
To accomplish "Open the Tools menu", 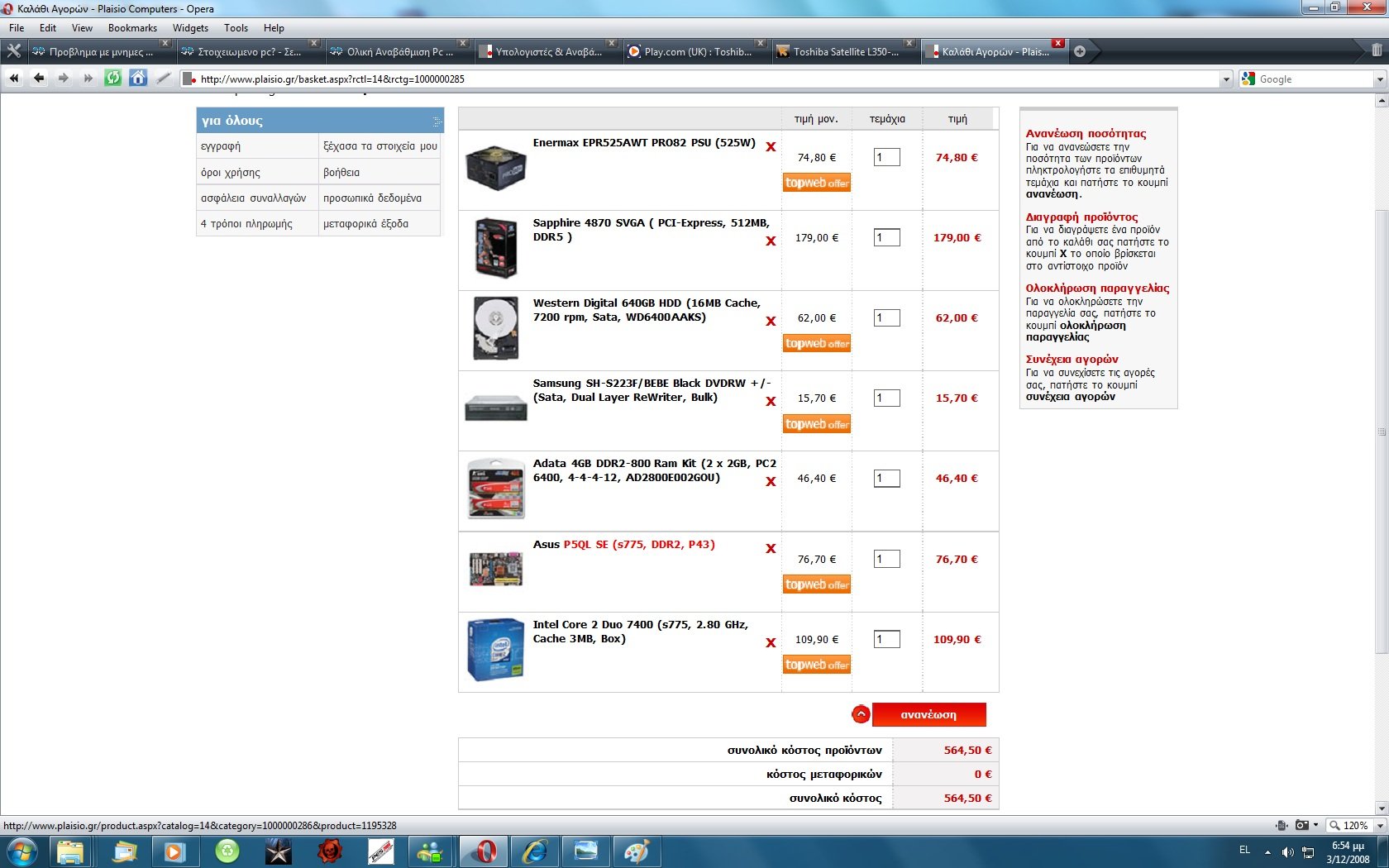I will click(236, 28).
